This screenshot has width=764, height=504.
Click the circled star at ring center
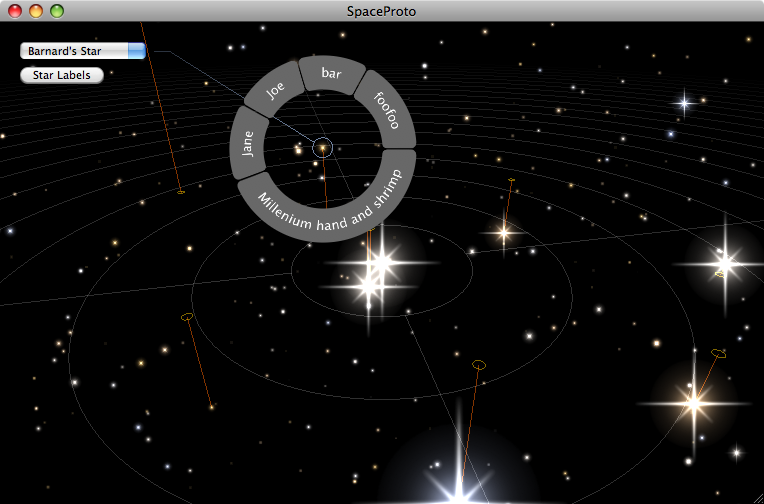click(322, 148)
